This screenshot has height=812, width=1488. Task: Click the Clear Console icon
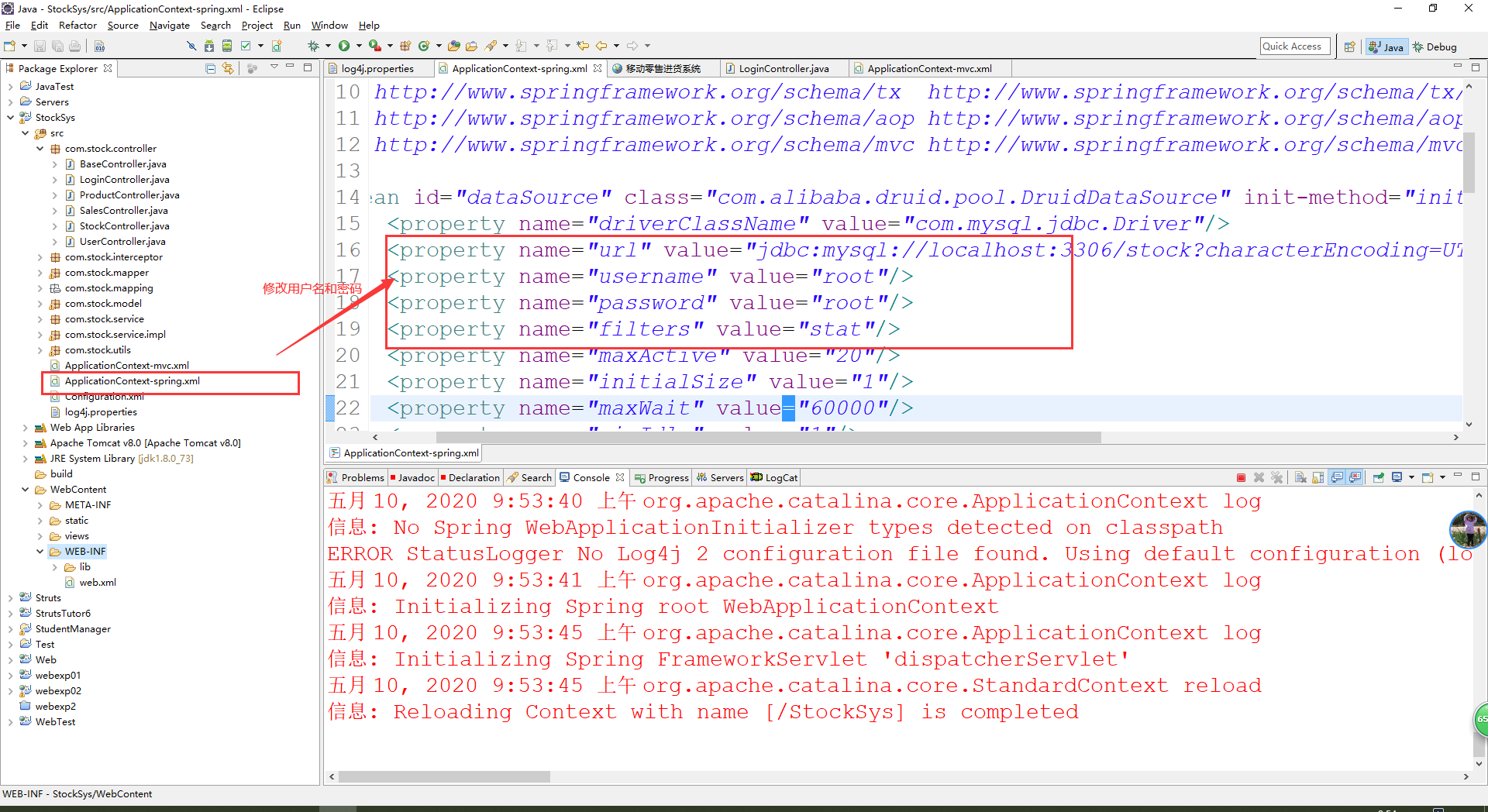tap(1300, 477)
